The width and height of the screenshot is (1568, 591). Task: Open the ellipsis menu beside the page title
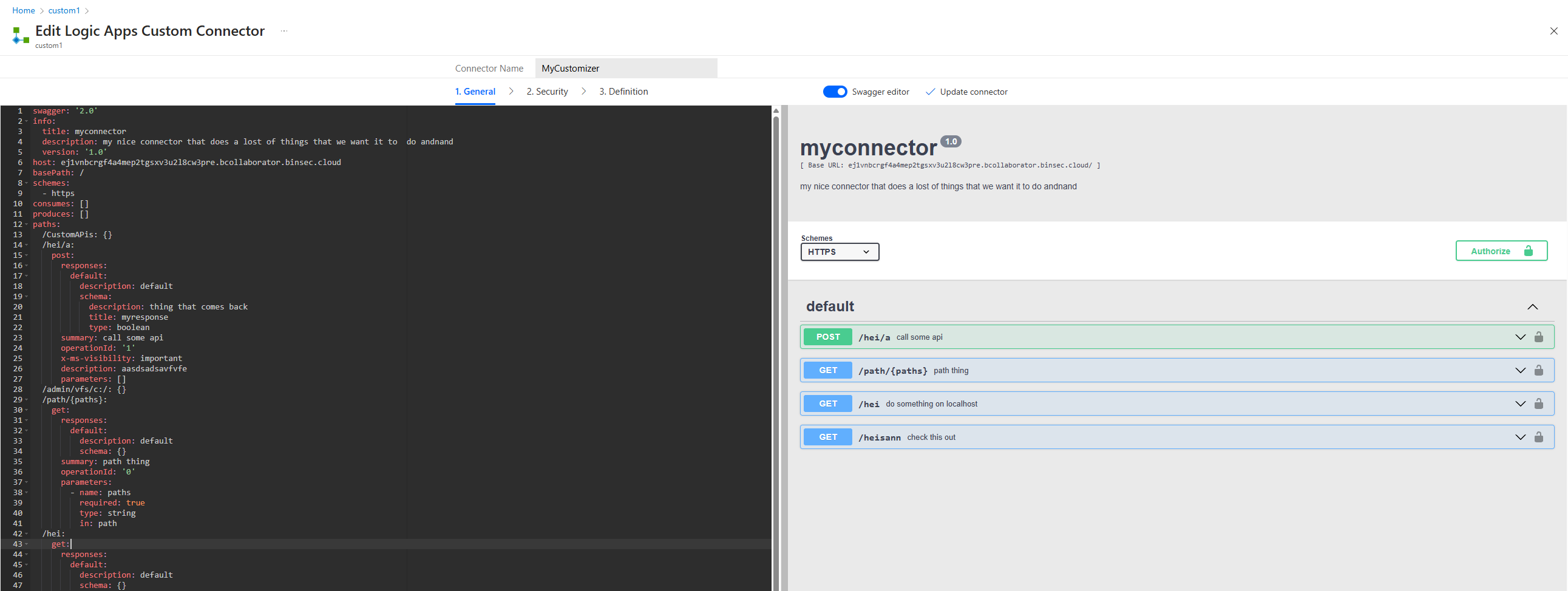[283, 30]
